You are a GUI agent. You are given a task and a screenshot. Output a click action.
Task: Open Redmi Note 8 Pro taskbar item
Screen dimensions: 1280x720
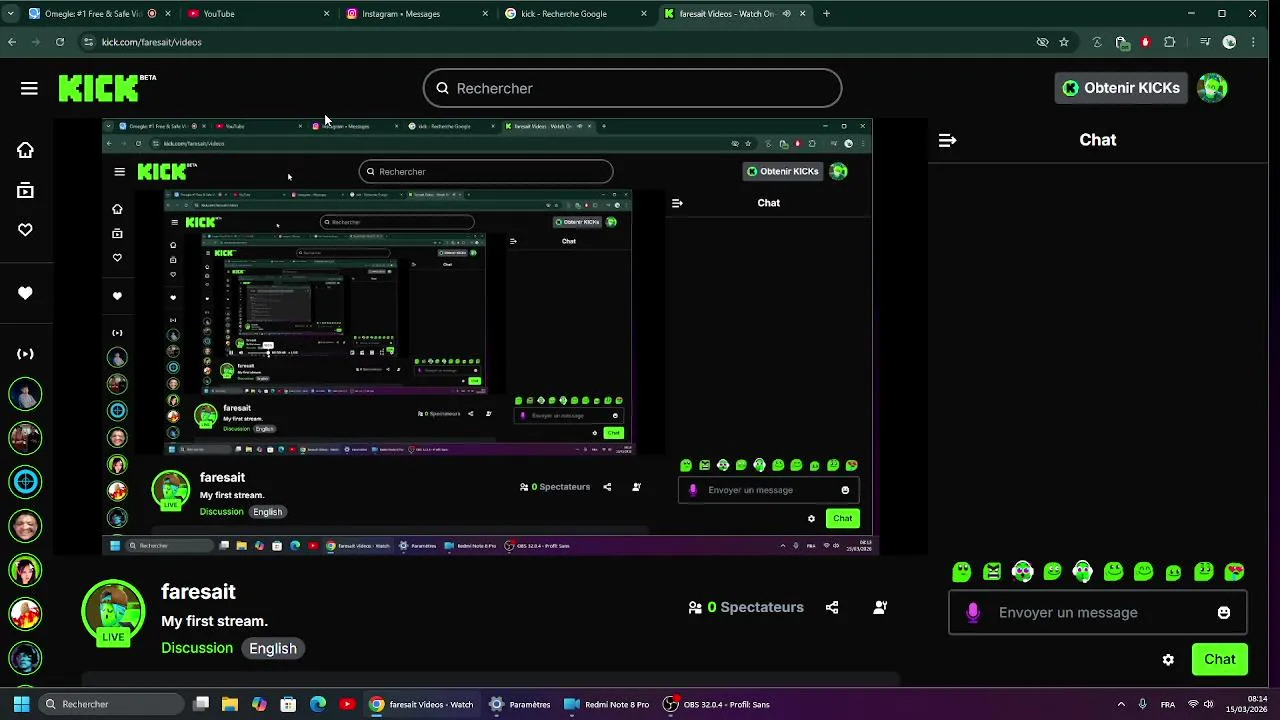(606, 704)
